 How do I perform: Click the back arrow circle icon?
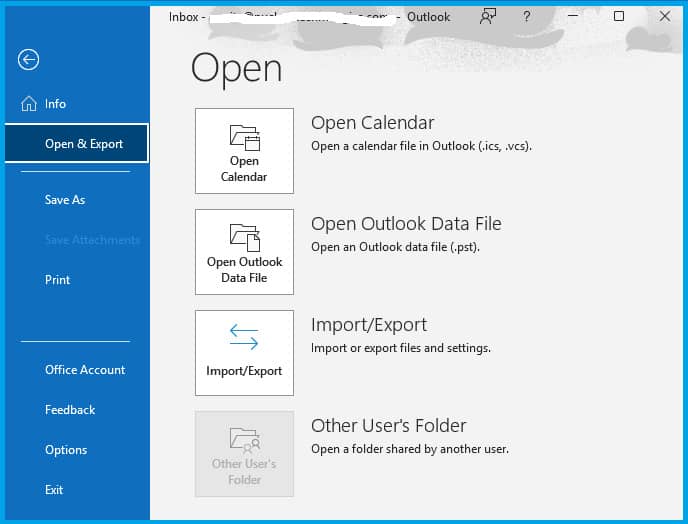tap(29, 60)
